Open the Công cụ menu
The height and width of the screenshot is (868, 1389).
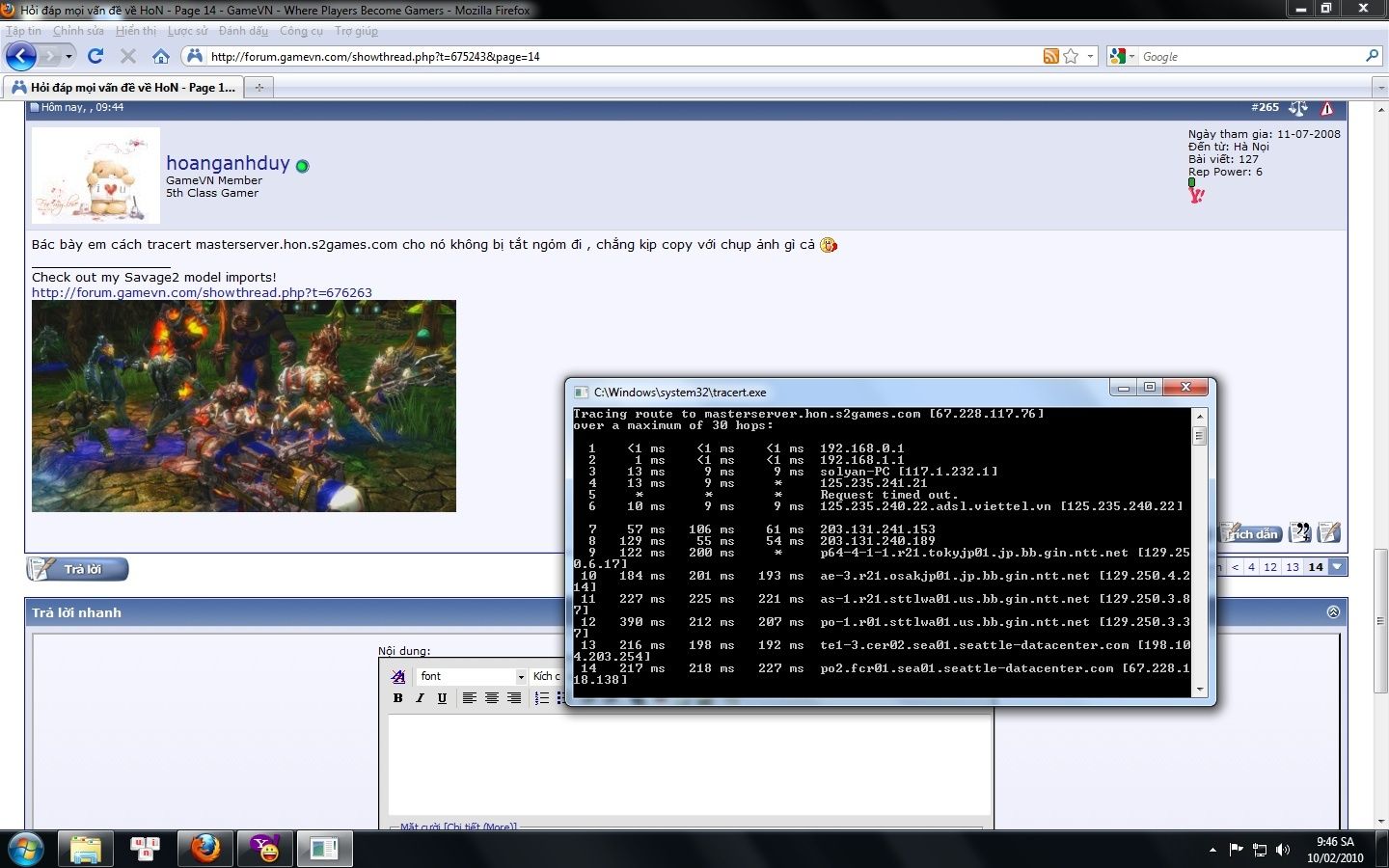(x=301, y=31)
